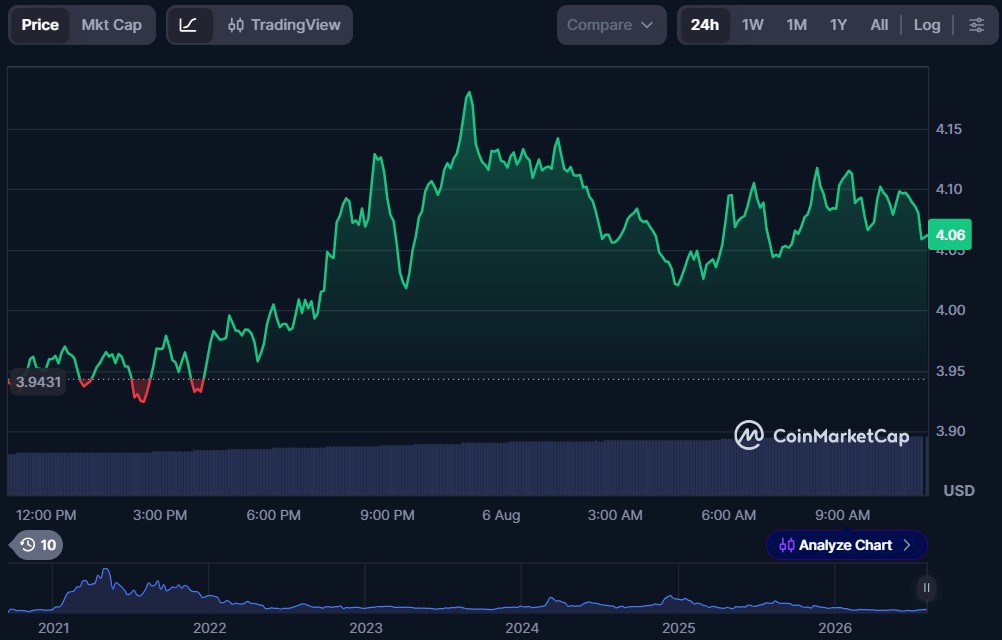The width and height of the screenshot is (1002, 640).
Task: Select 1Y time range
Action: [x=838, y=25]
